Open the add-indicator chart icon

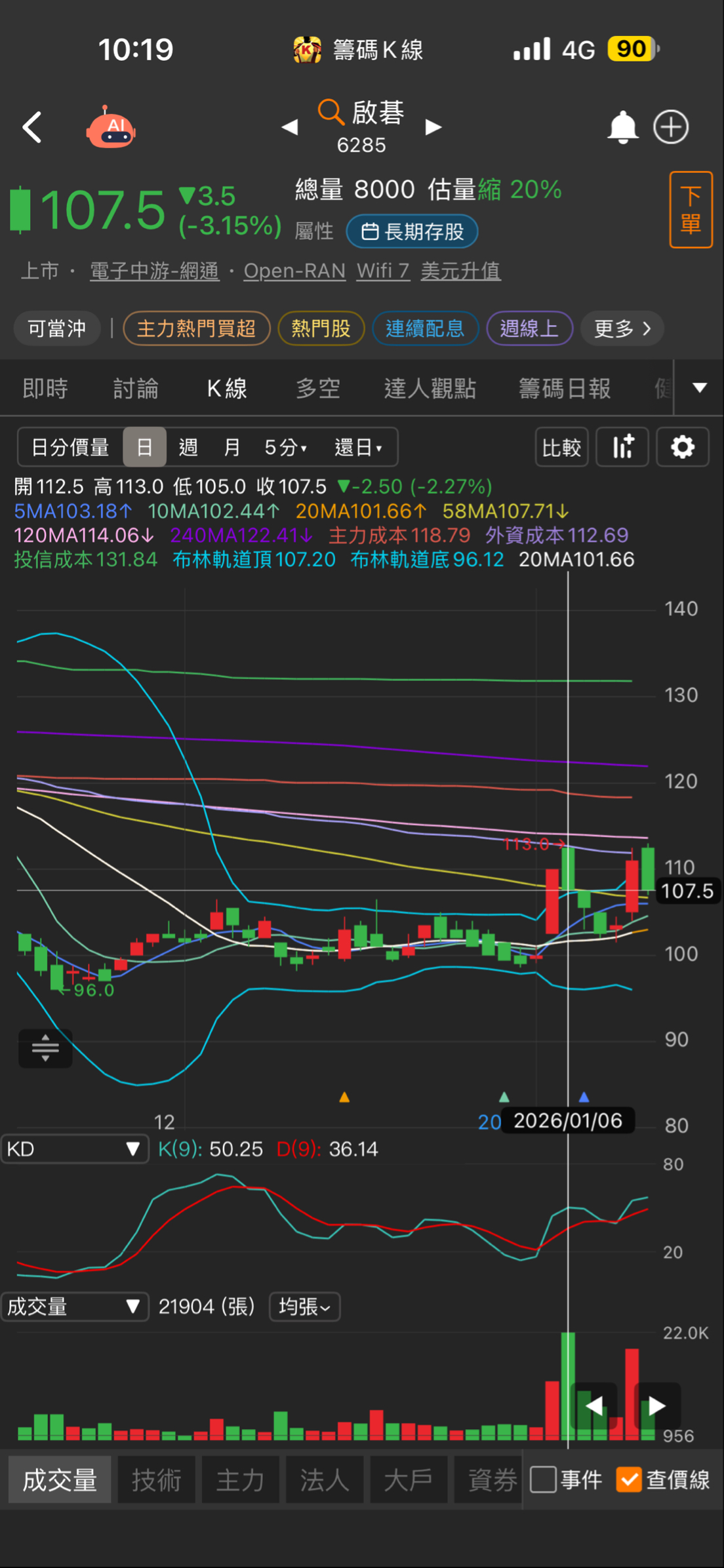pyautogui.click(x=622, y=448)
